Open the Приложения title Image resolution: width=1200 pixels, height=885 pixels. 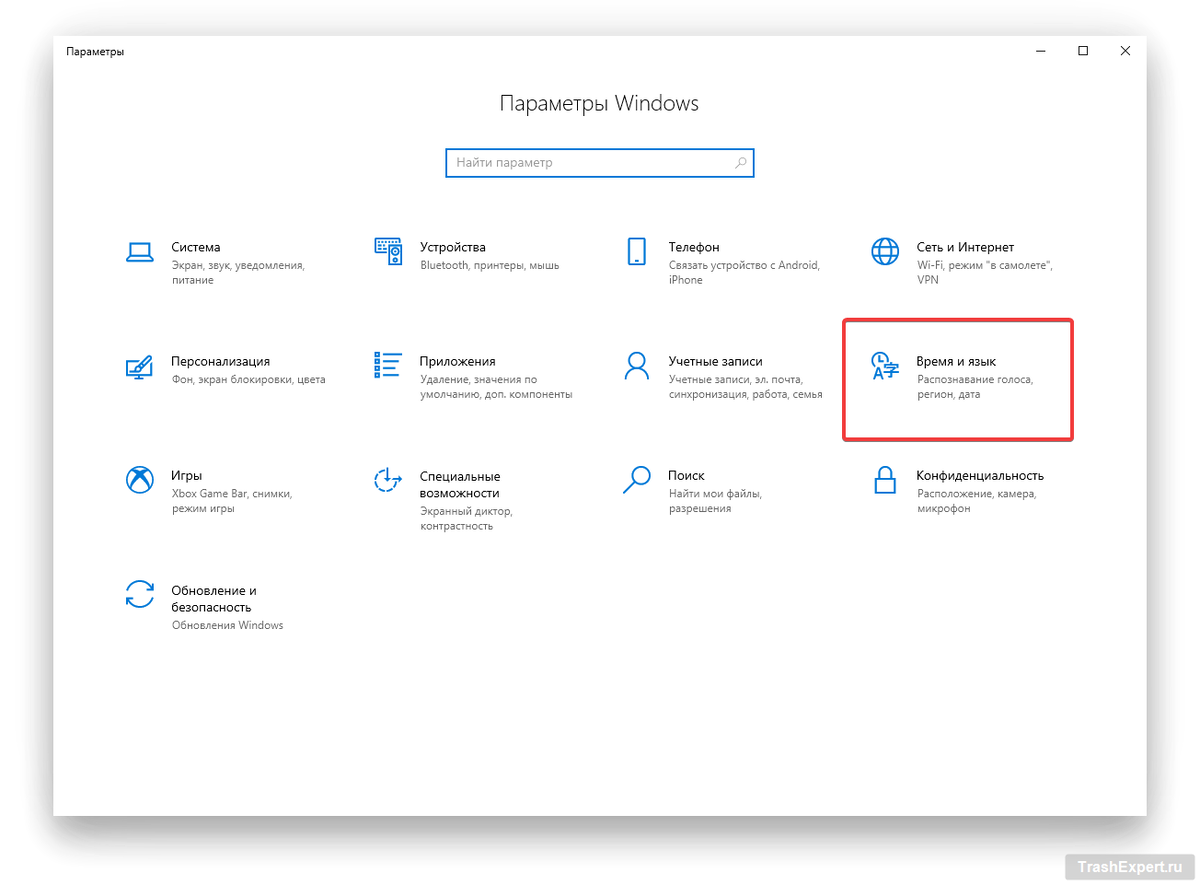click(x=458, y=361)
